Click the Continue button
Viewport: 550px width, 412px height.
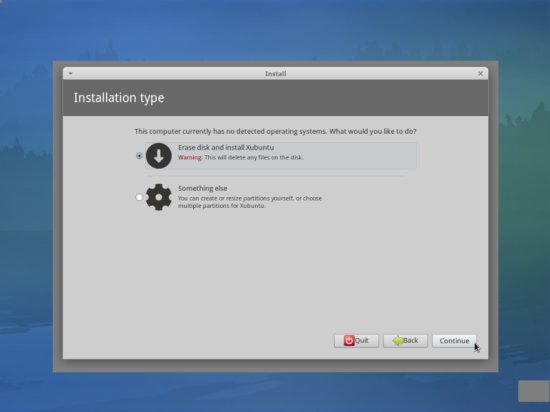pyautogui.click(x=454, y=341)
